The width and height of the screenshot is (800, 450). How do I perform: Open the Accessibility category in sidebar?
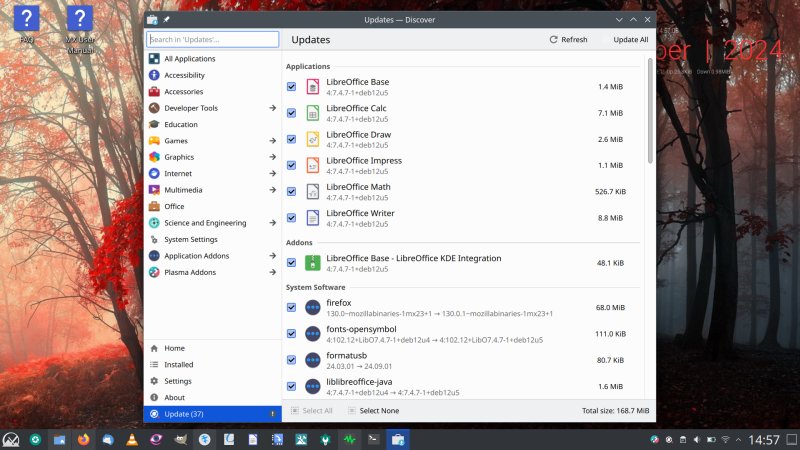[184, 75]
